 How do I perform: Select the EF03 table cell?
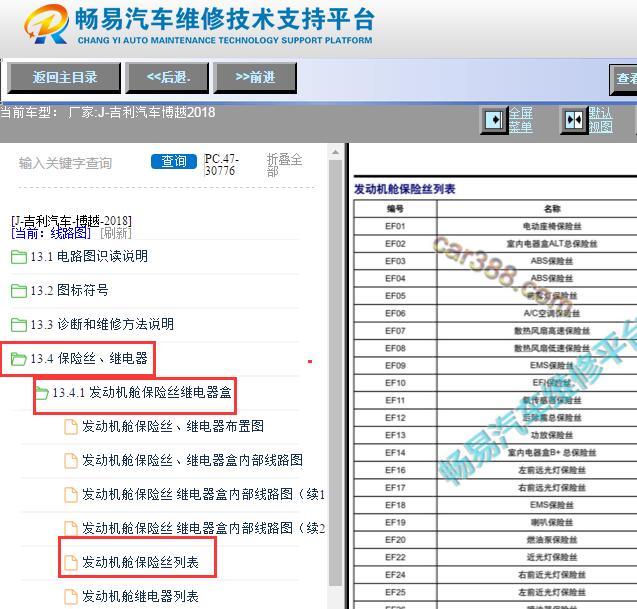coord(395,261)
